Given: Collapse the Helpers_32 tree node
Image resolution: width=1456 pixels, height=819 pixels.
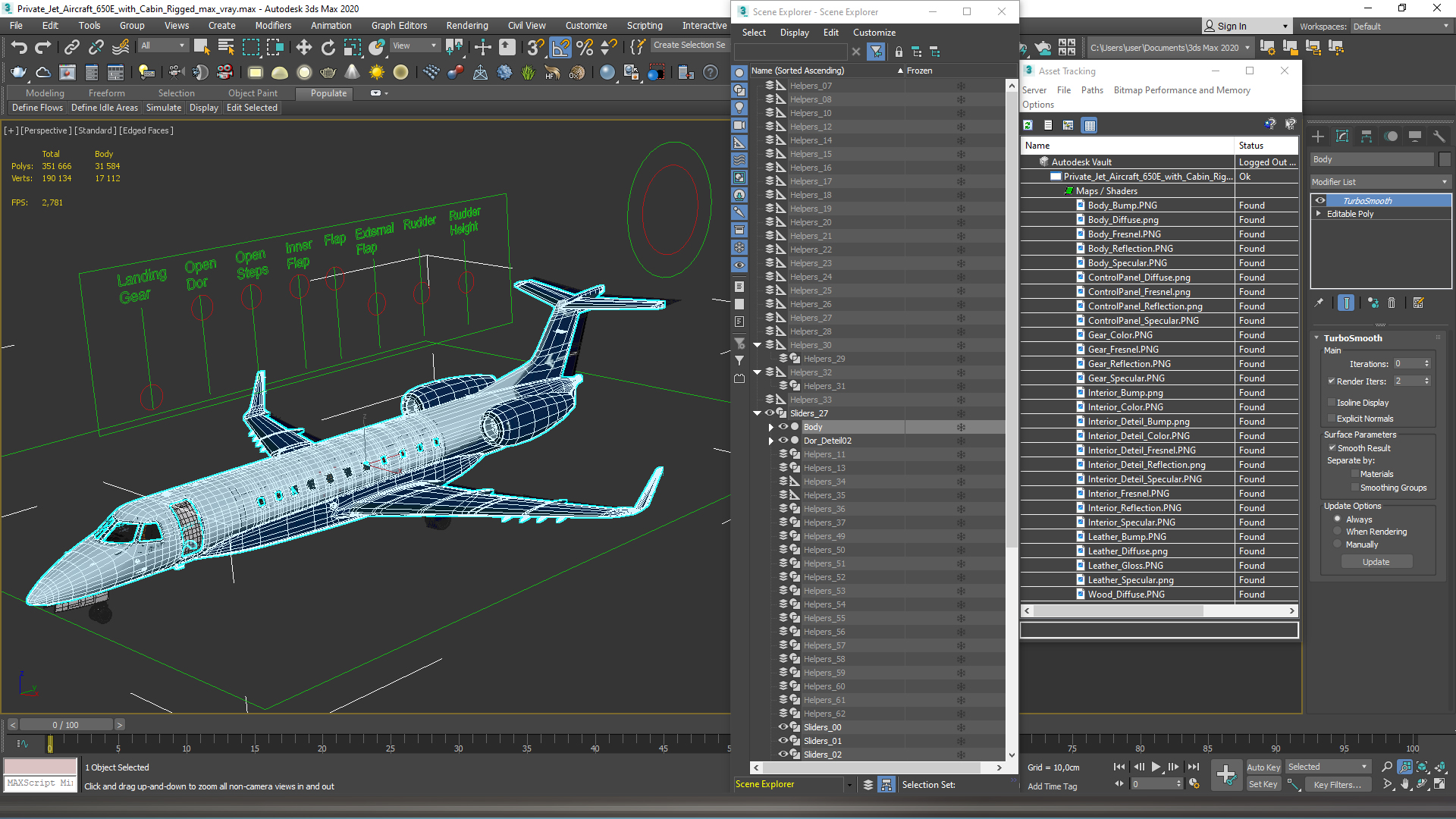Looking at the screenshot, I should (x=757, y=372).
